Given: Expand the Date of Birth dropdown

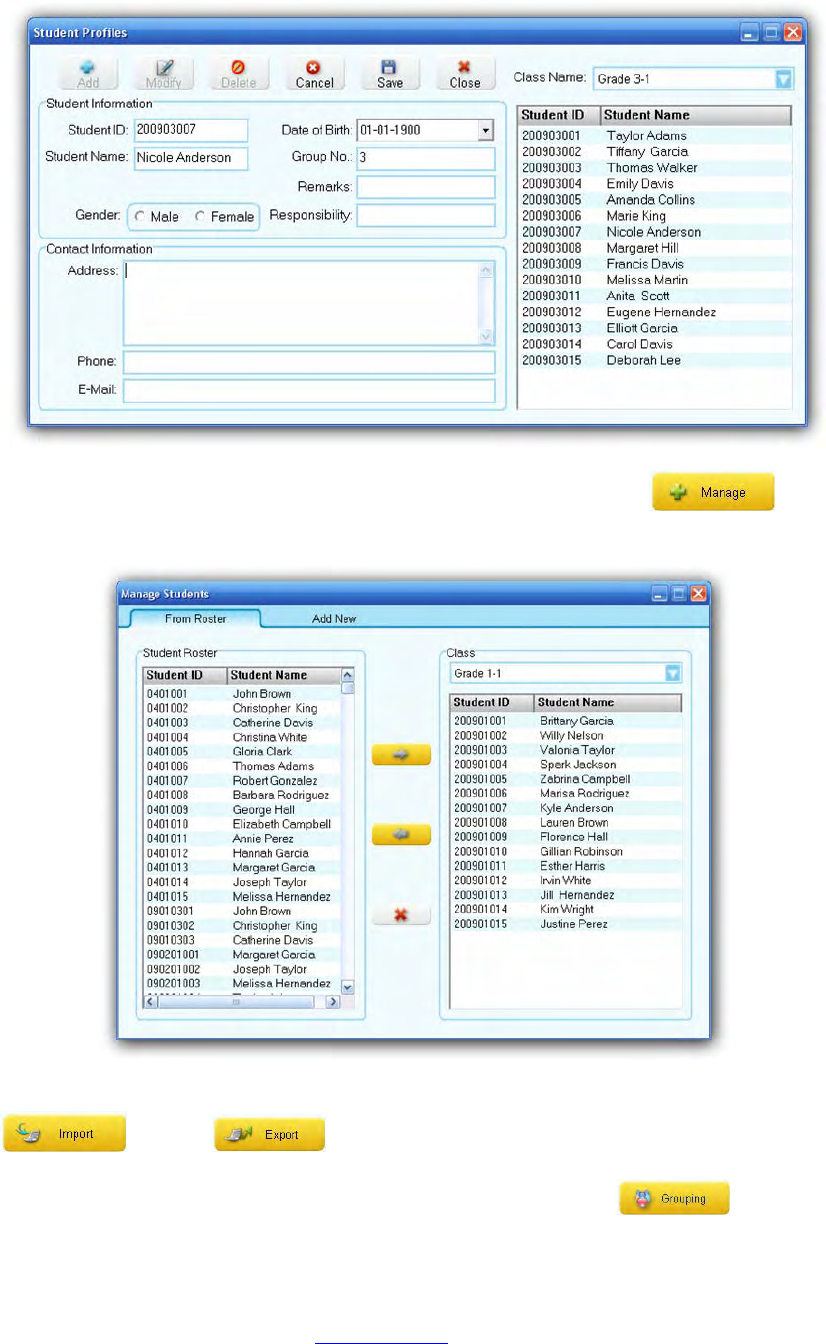Looking at the screenshot, I should pos(485,130).
